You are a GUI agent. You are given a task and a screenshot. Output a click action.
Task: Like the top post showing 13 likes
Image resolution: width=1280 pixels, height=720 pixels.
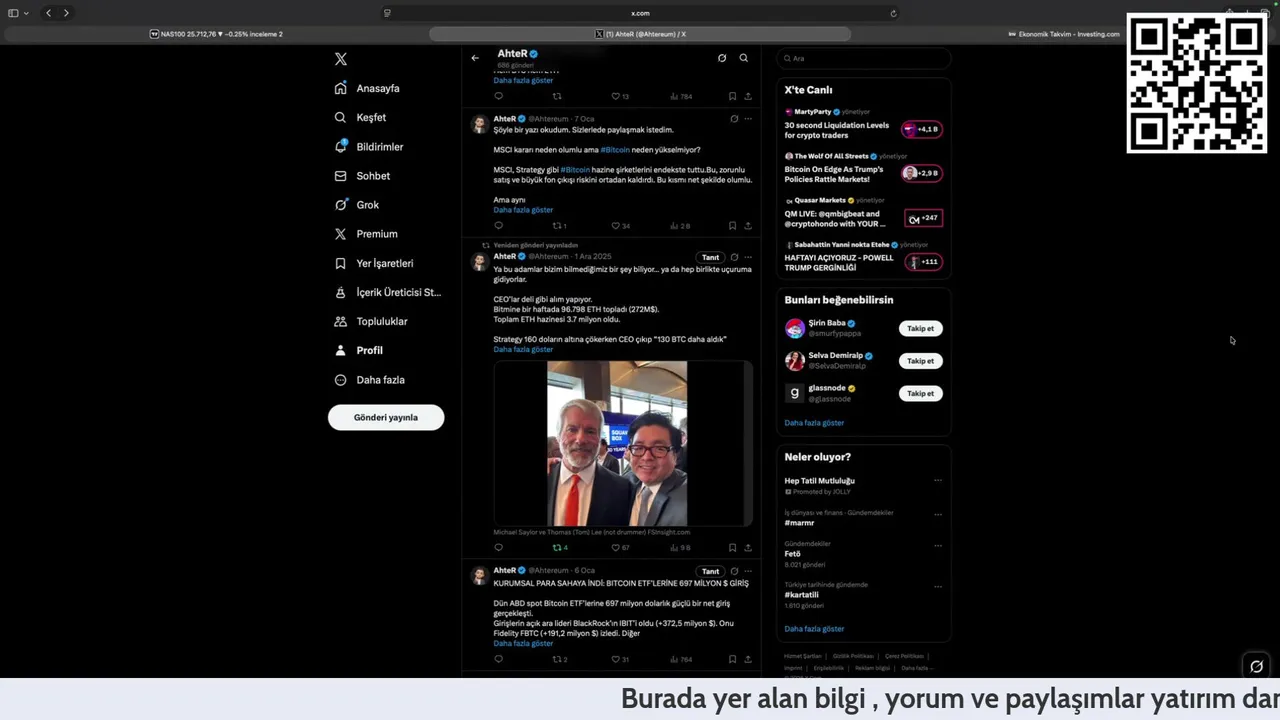[621, 96]
